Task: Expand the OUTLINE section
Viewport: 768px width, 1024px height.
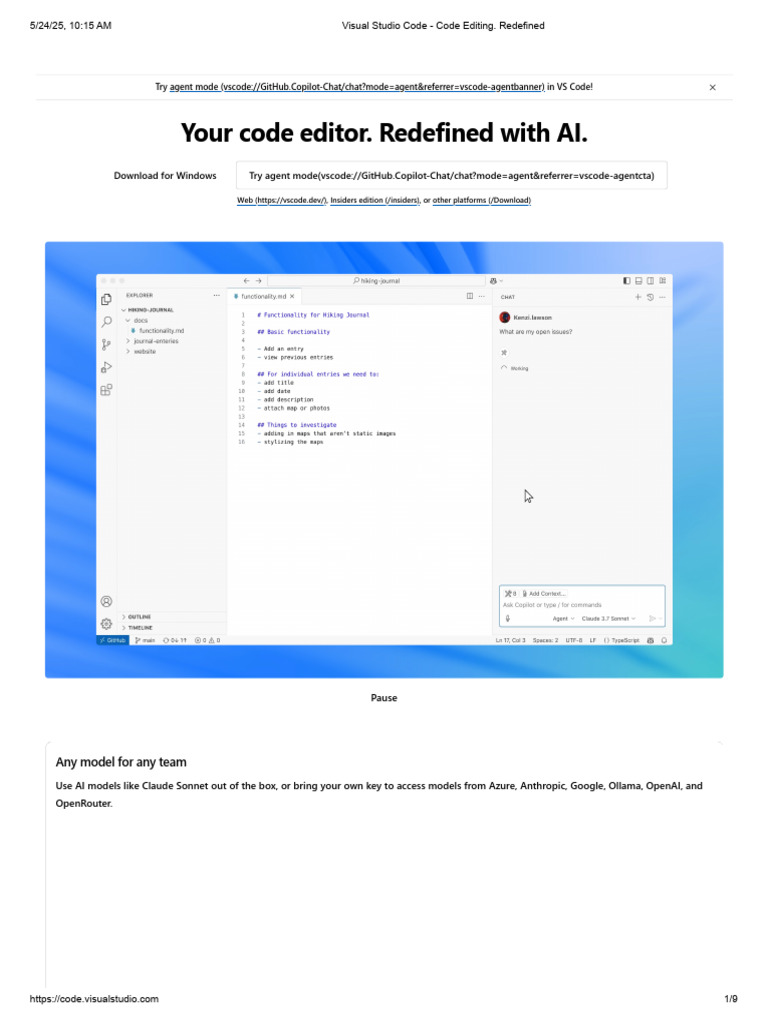Action: (x=136, y=616)
